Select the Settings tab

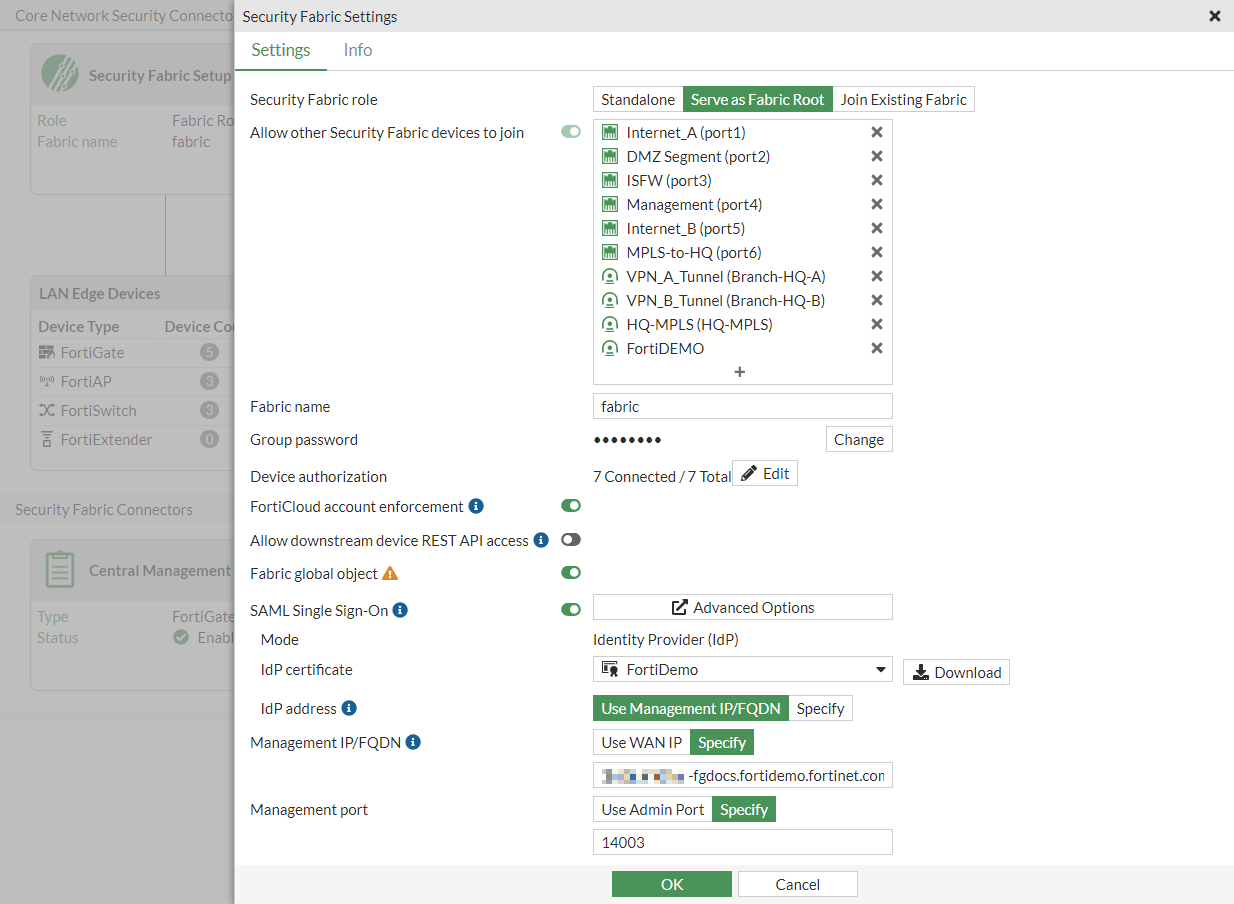(x=281, y=50)
